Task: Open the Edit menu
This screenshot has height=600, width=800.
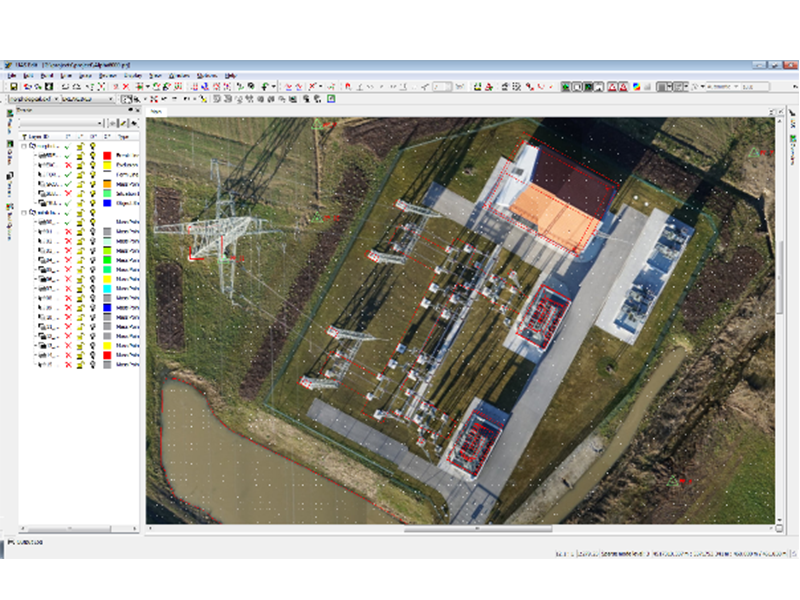Action: pyautogui.click(x=28, y=76)
